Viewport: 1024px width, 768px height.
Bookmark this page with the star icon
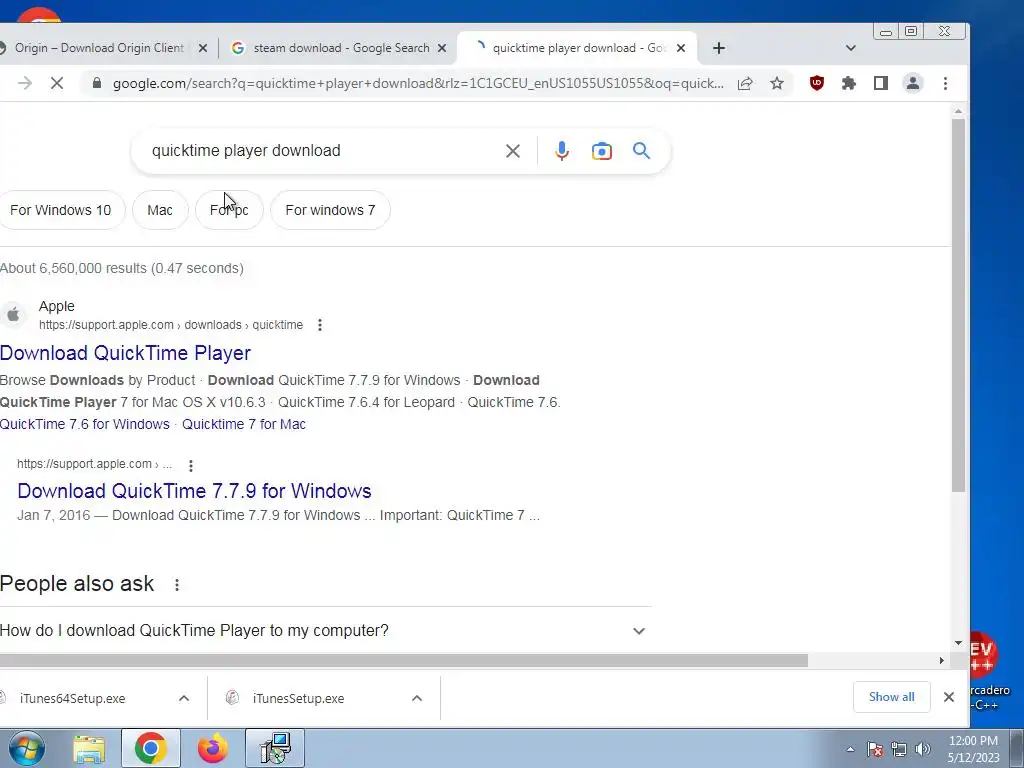point(776,83)
